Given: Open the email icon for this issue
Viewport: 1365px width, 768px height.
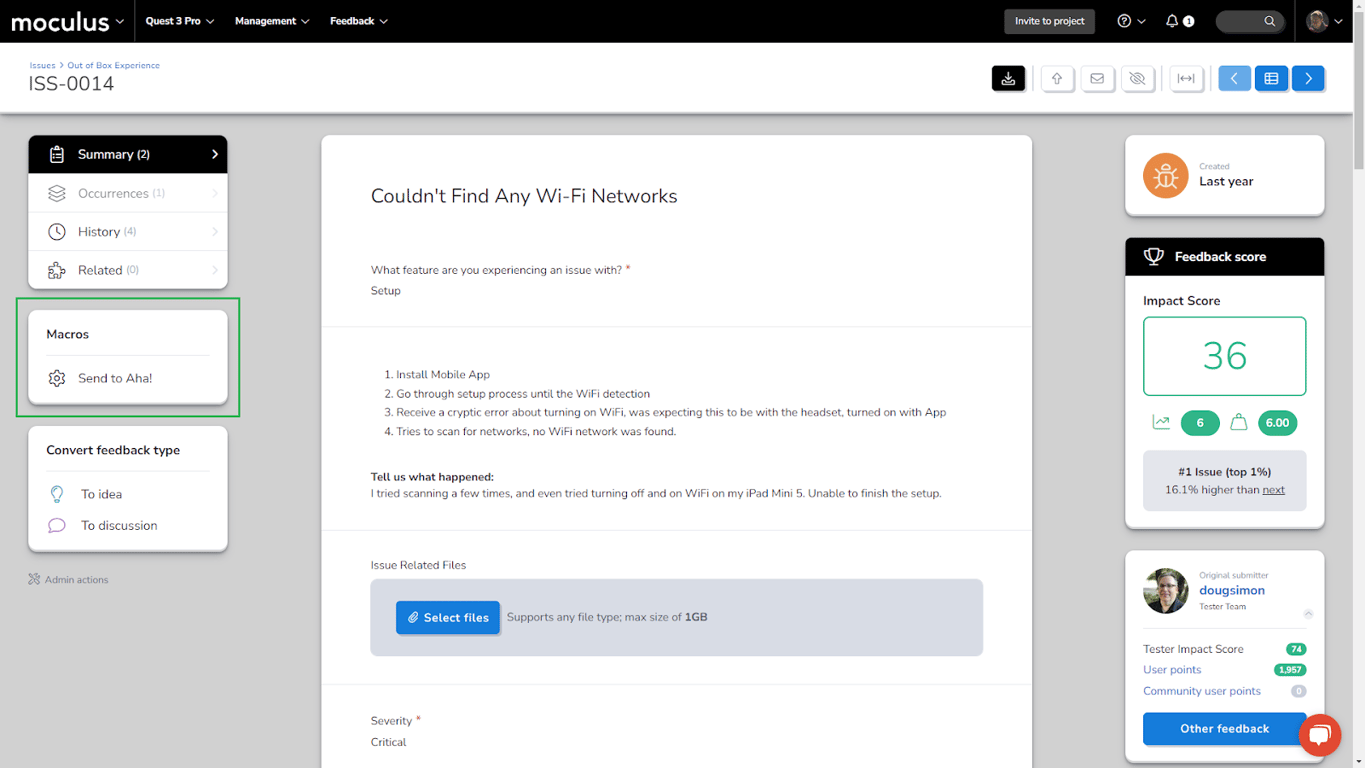Looking at the screenshot, I should (x=1097, y=78).
